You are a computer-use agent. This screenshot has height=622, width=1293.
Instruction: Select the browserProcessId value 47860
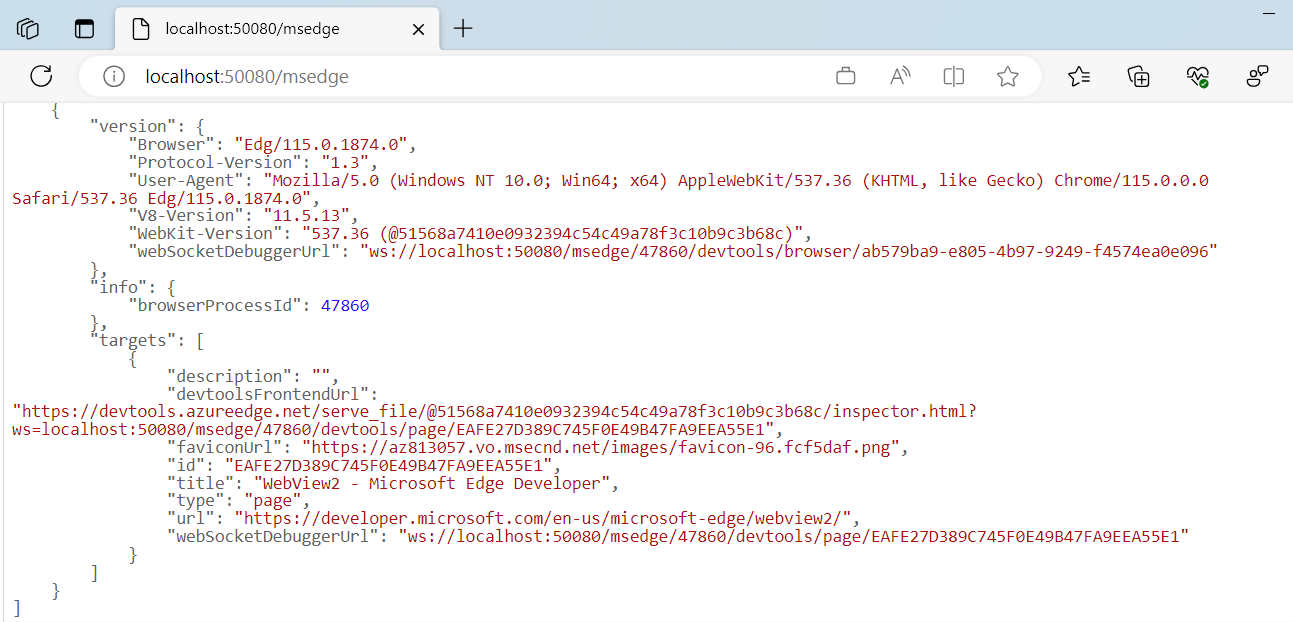tap(344, 304)
